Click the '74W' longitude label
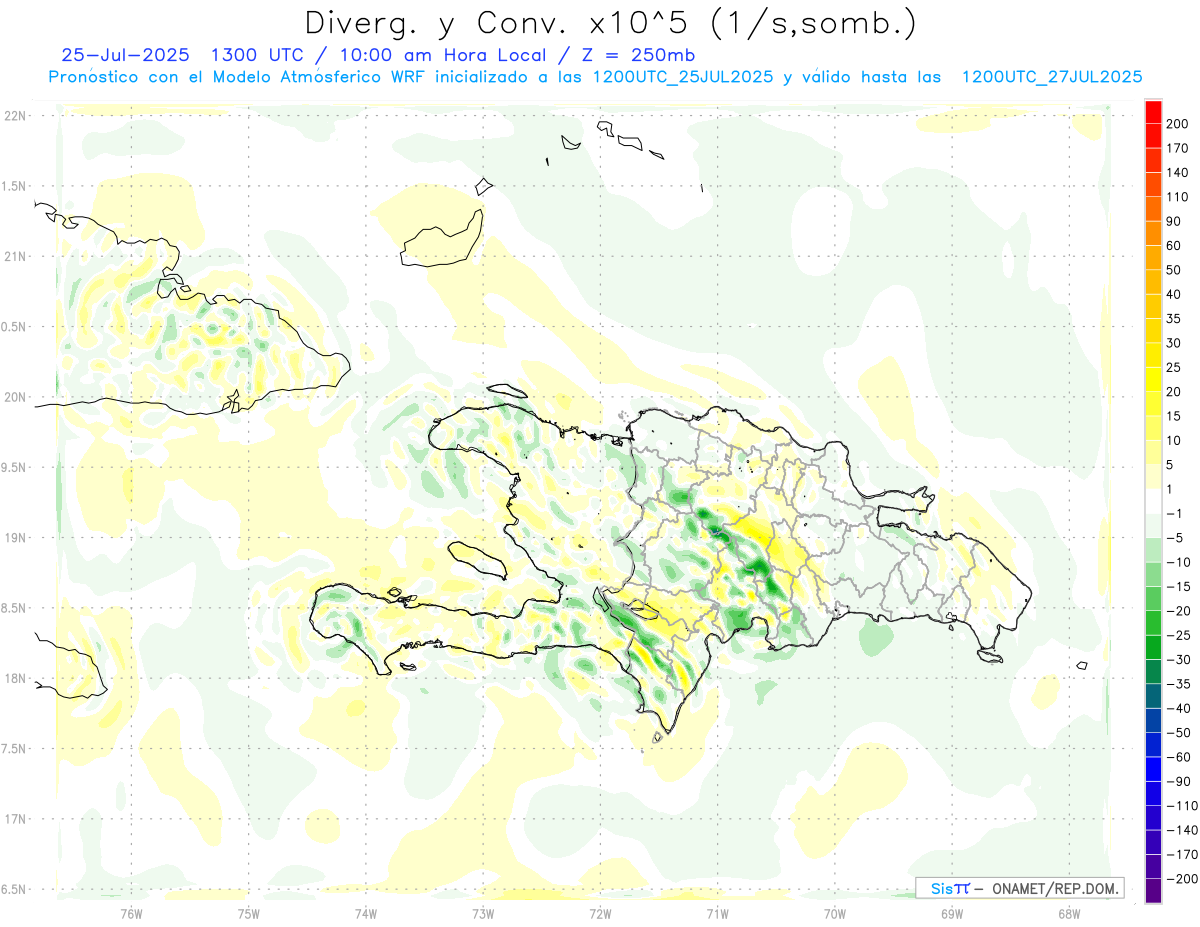The height and width of the screenshot is (927, 1200). (365, 914)
